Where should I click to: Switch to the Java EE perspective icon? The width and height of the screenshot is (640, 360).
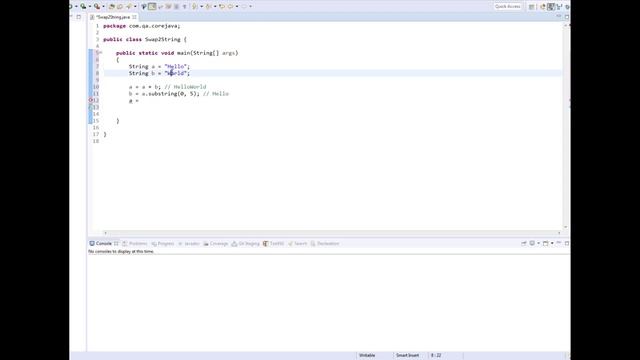(x=542, y=7)
